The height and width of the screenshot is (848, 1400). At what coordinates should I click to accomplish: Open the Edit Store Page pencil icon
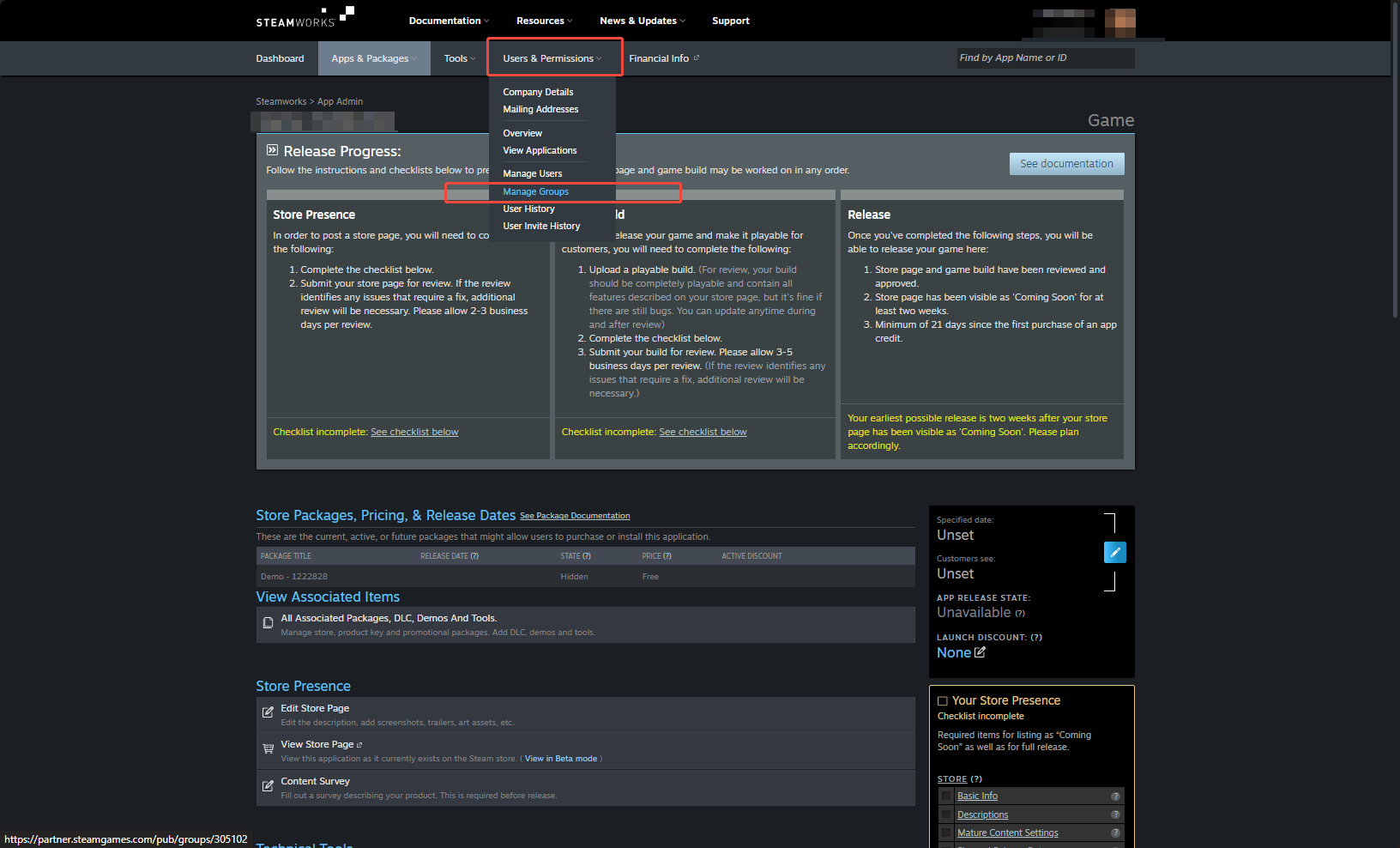[x=269, y=712]
